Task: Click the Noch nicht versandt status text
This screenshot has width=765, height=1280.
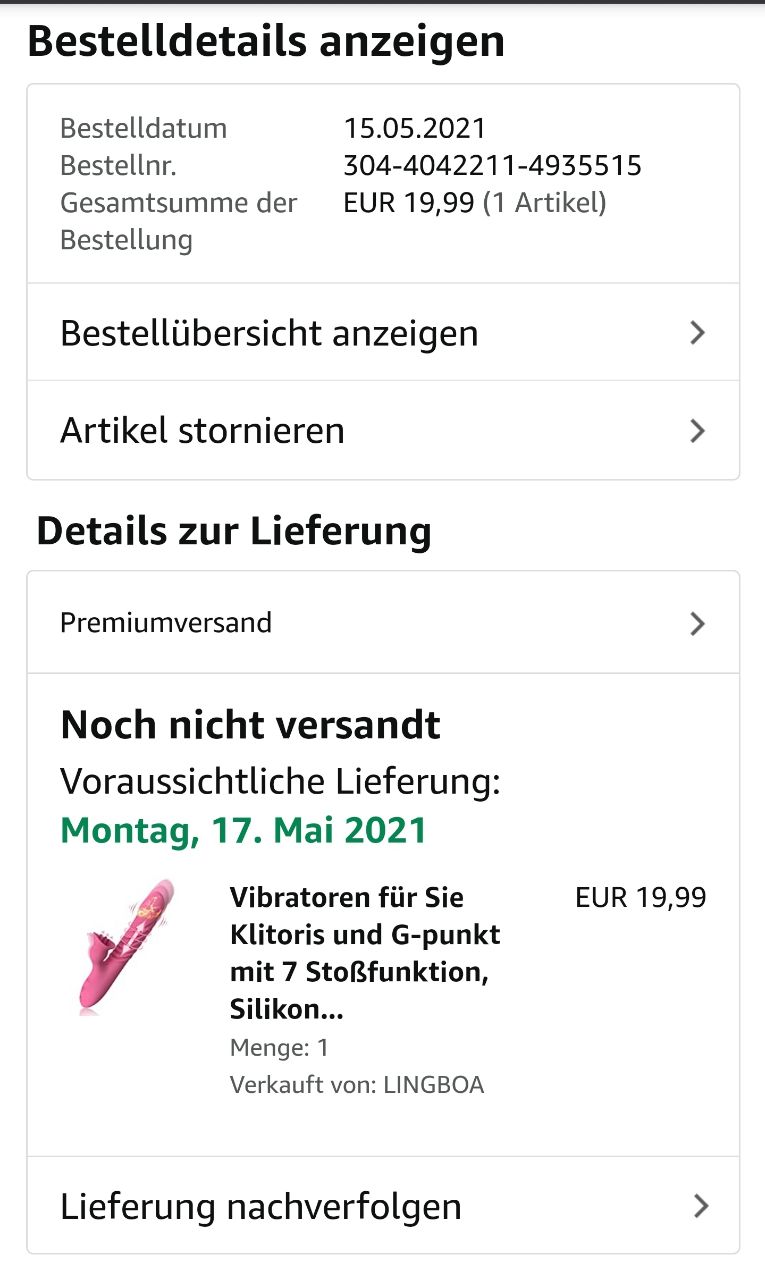Action: (x=250, y=725)
